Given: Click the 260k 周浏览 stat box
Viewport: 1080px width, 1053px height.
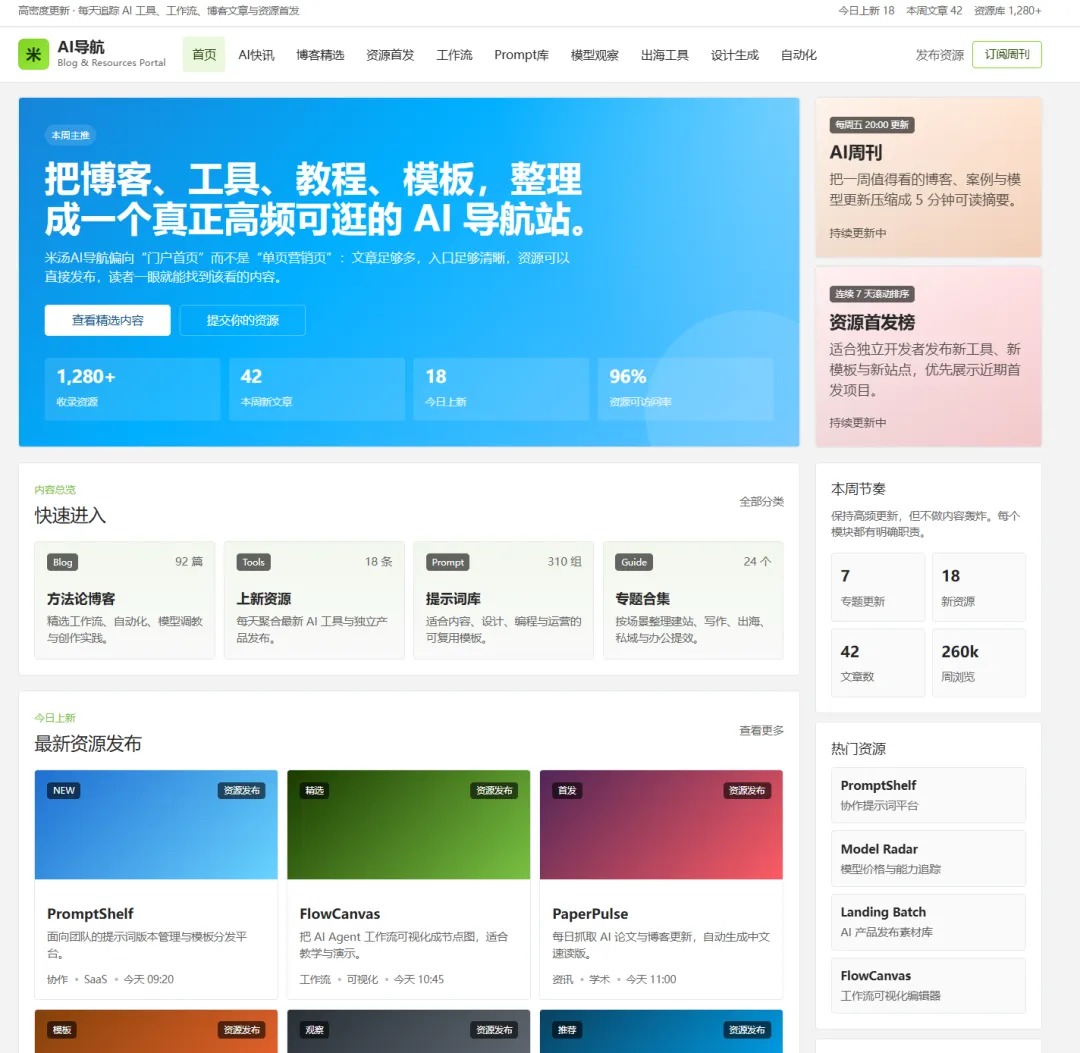Looking at the screenshot, I should tap(979, 663).
